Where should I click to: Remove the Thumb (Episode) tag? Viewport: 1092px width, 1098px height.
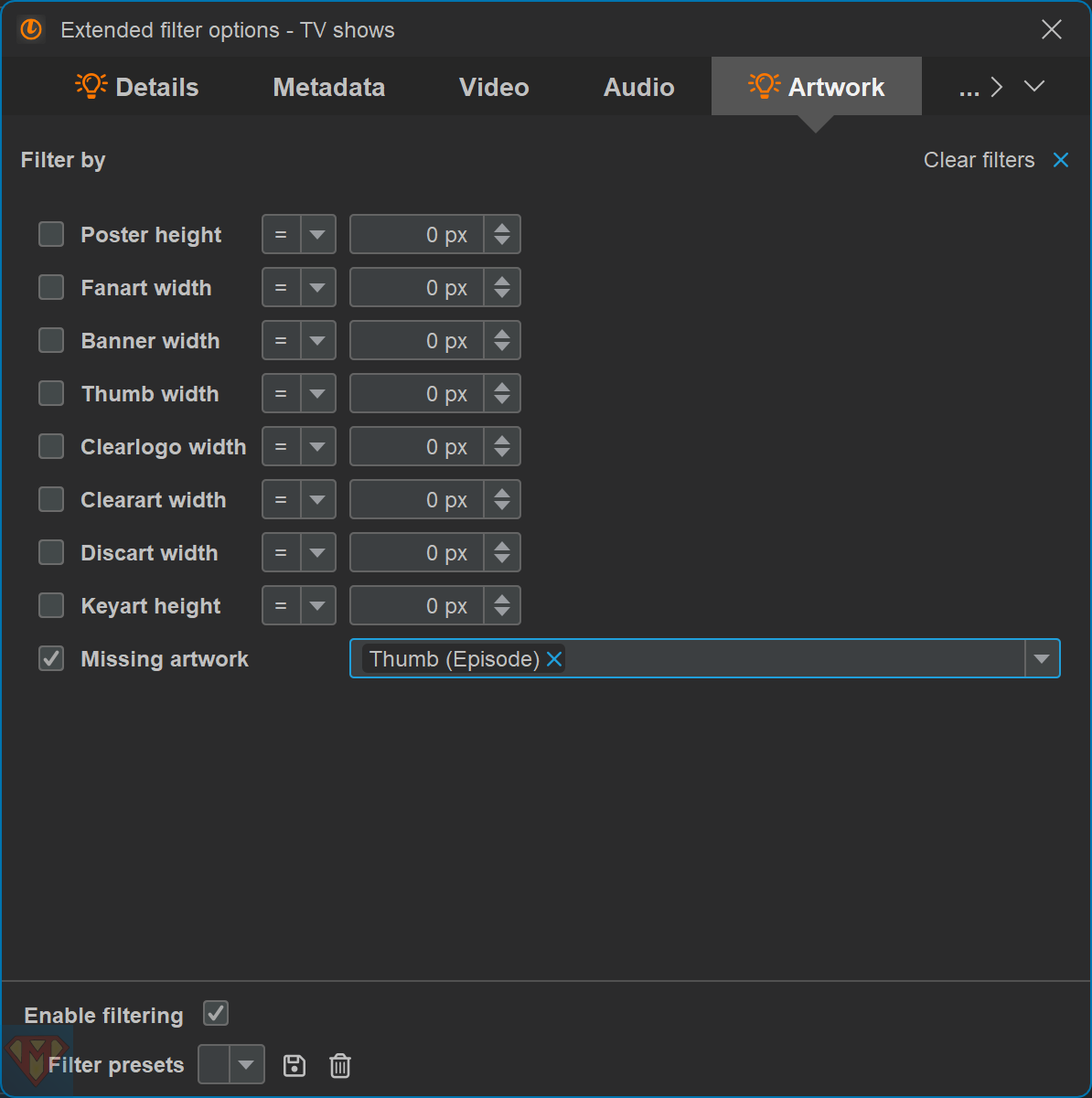coord(554,659)
